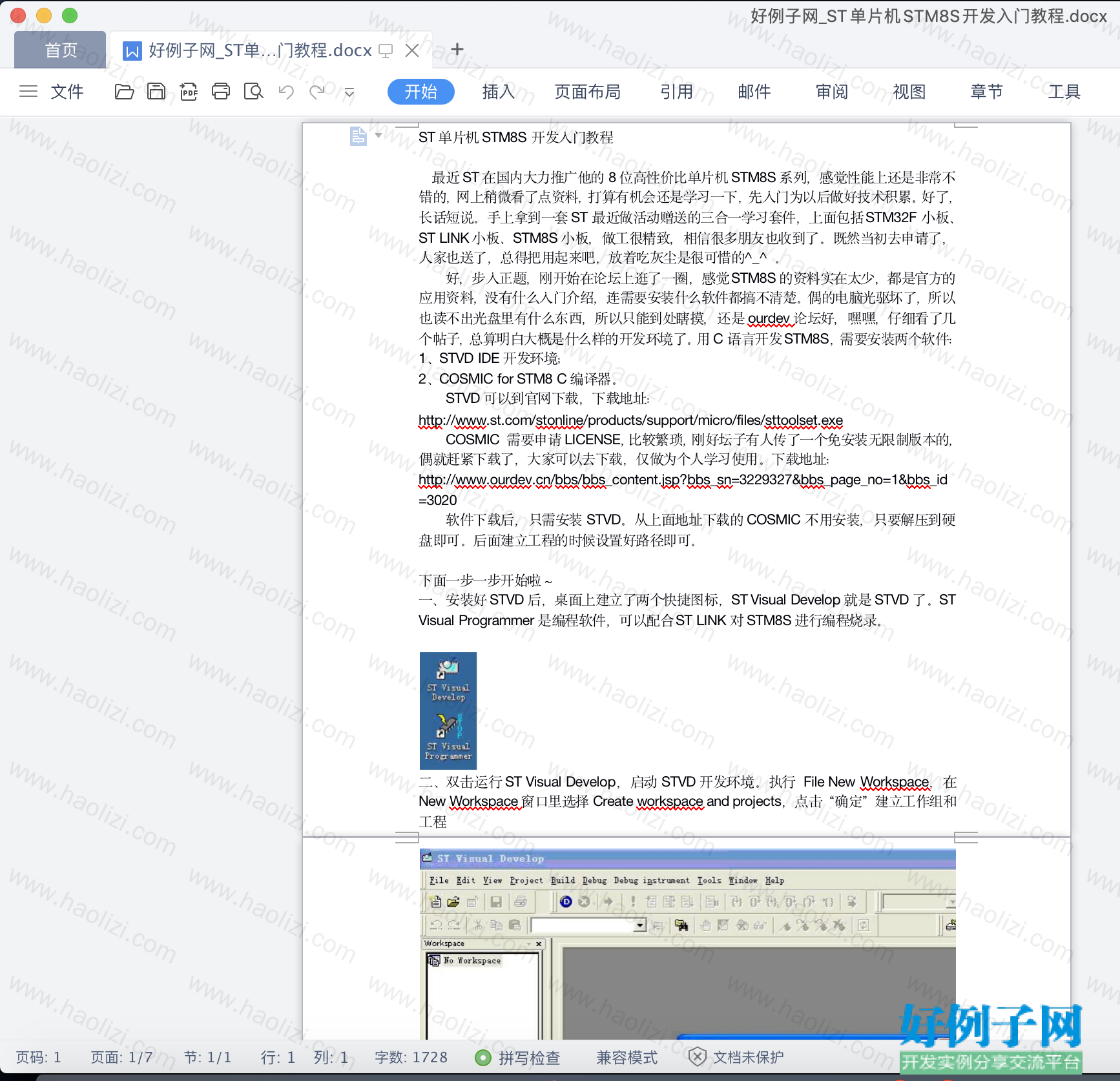Close the 好例子网 docx tab

pyautogui.click(x=412, y=50)
